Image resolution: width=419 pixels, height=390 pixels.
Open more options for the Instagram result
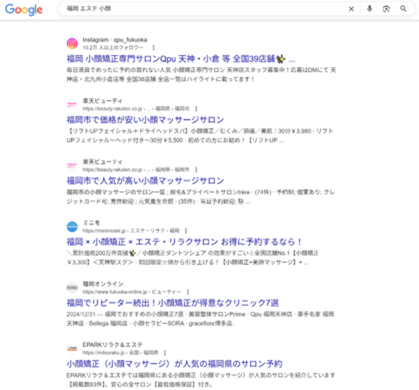coord(153,48)
